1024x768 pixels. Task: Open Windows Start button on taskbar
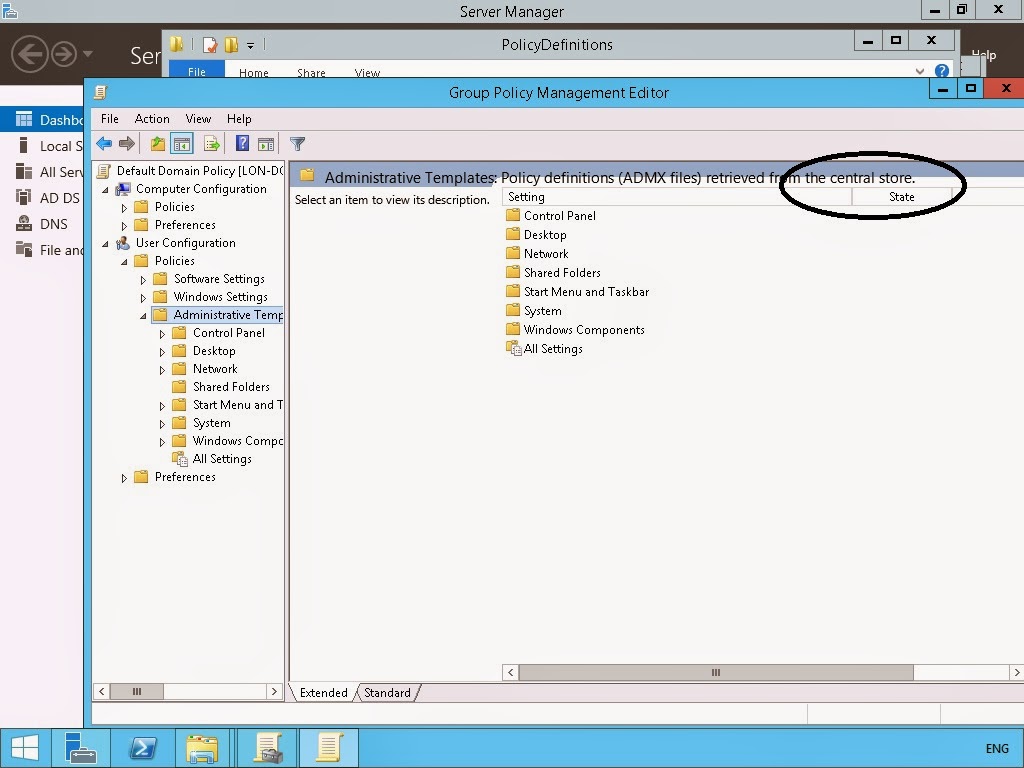click(25, 748)
